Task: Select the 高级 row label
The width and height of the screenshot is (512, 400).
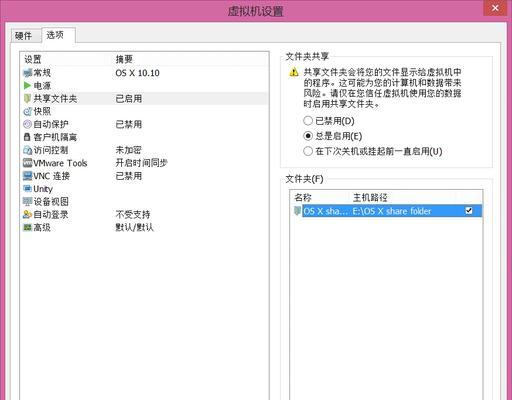Action: 42,227
